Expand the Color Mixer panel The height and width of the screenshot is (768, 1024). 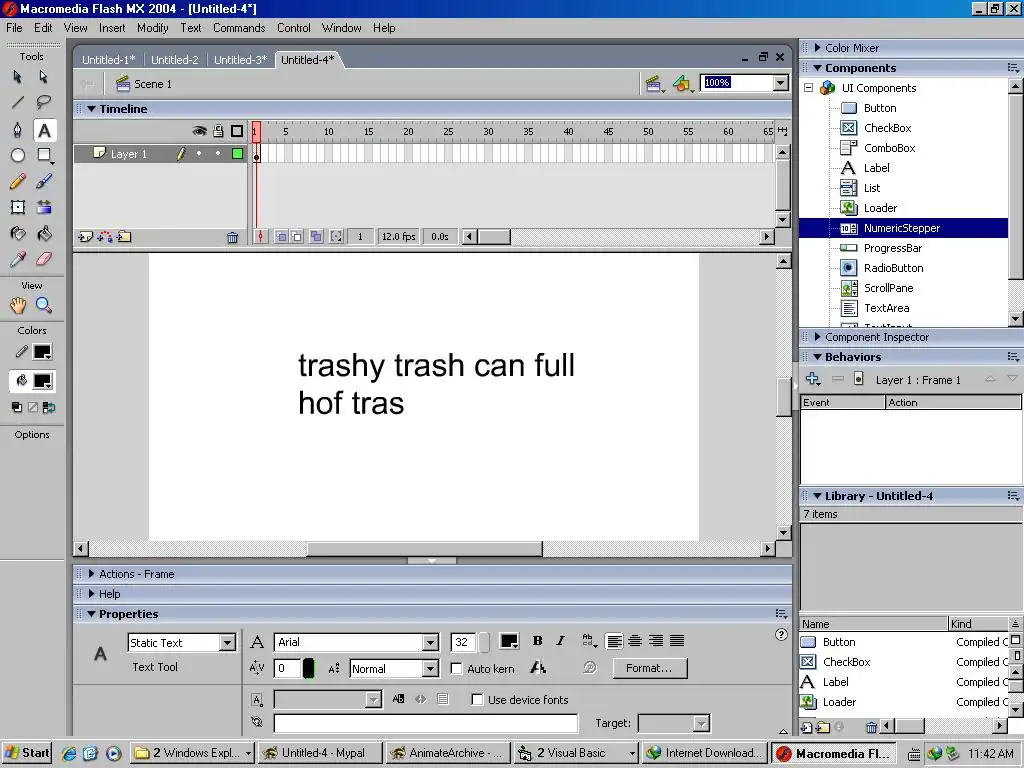coord(817,48)
